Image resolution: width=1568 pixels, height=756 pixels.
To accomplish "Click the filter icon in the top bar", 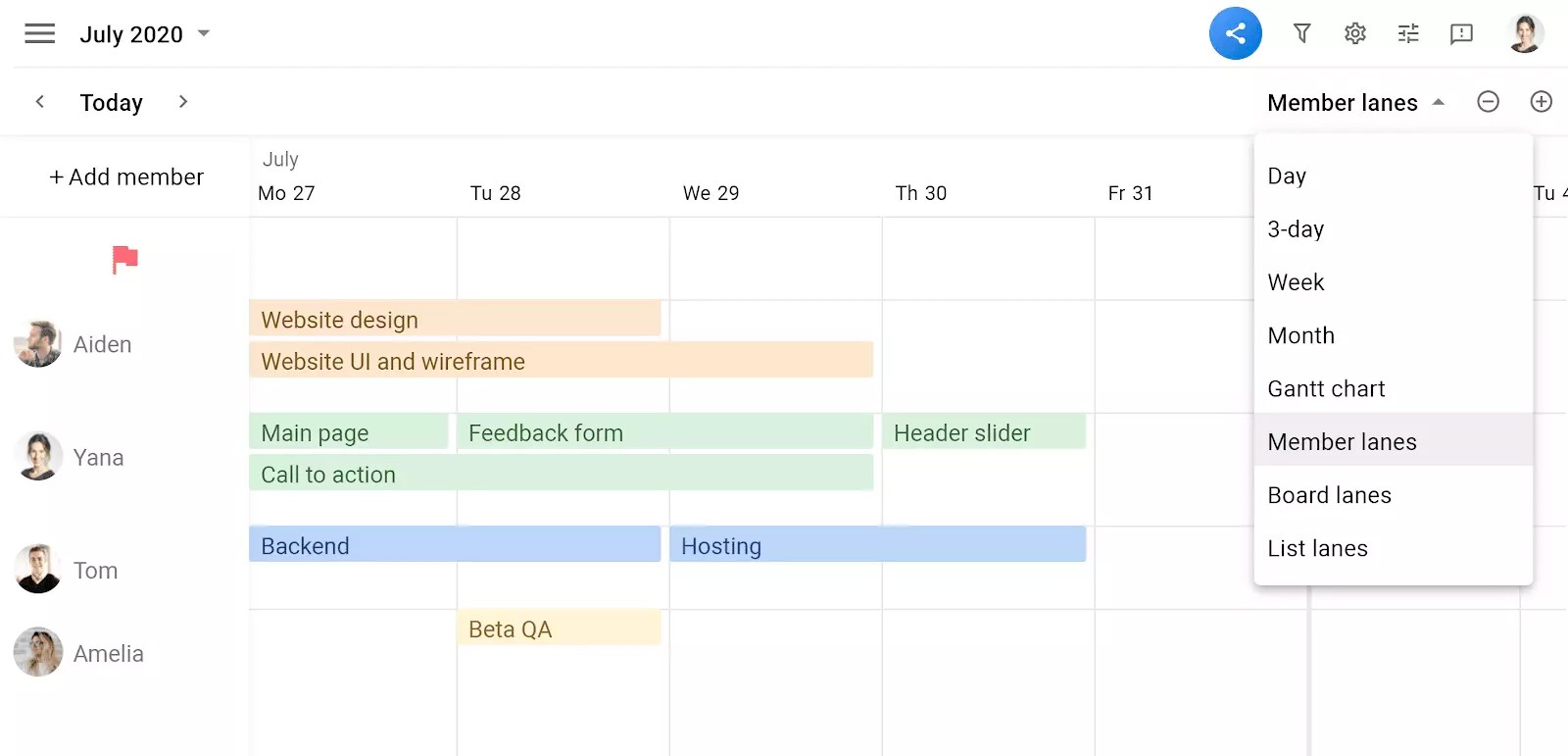I will 1300,32.
